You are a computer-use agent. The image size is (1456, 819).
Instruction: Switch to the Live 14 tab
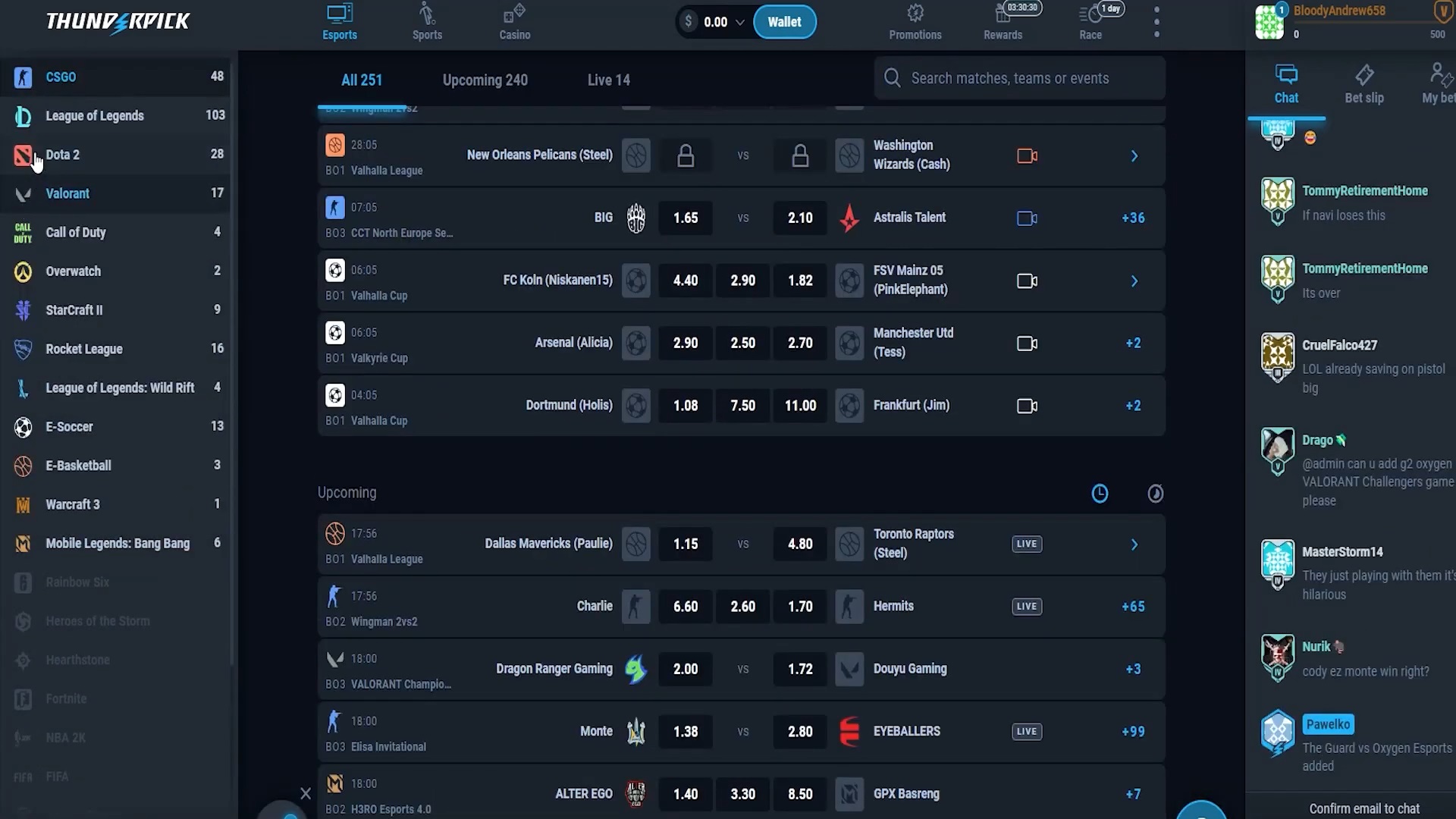608,80
